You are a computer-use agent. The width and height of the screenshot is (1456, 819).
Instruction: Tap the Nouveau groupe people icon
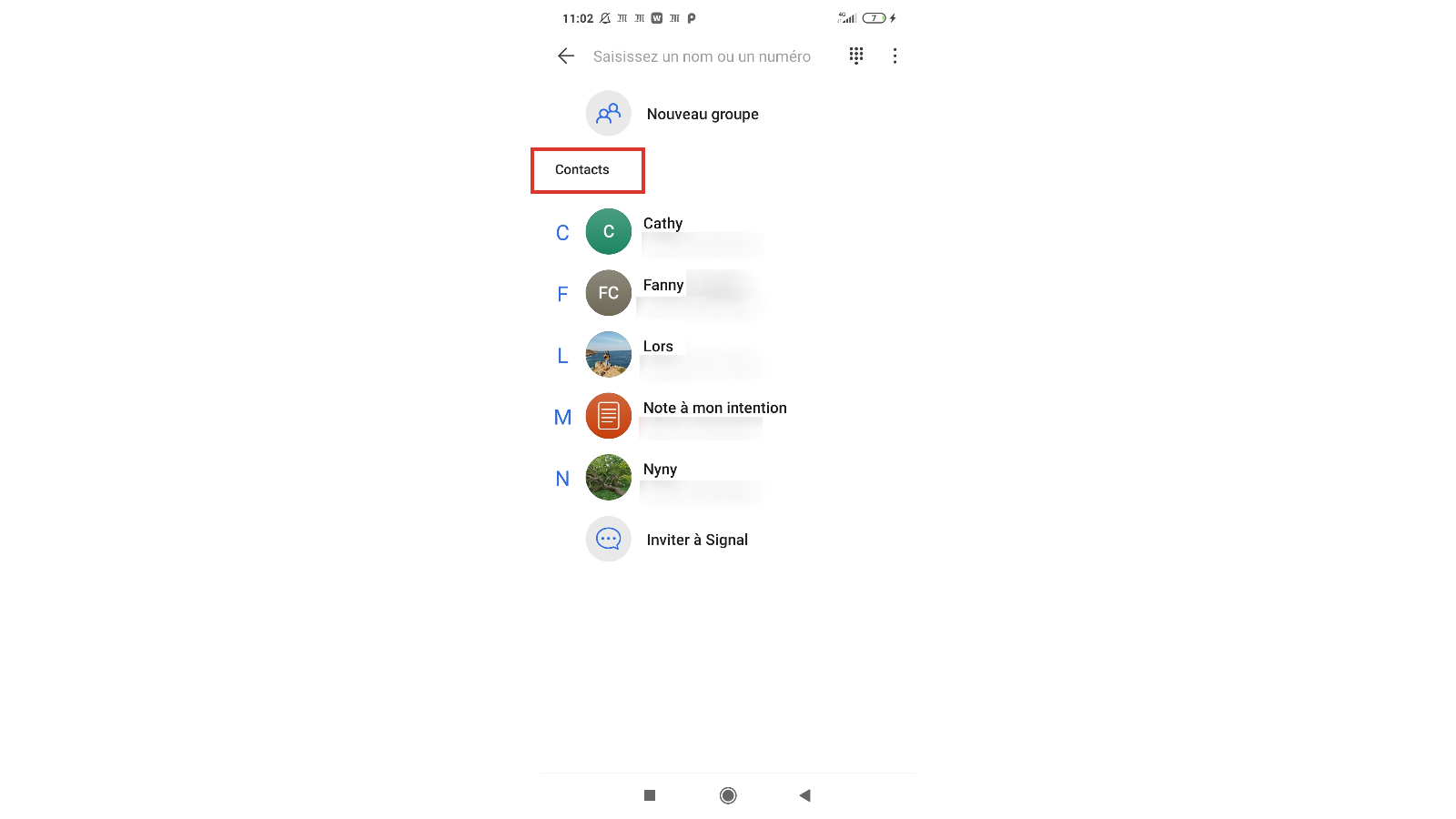point(609,114)
